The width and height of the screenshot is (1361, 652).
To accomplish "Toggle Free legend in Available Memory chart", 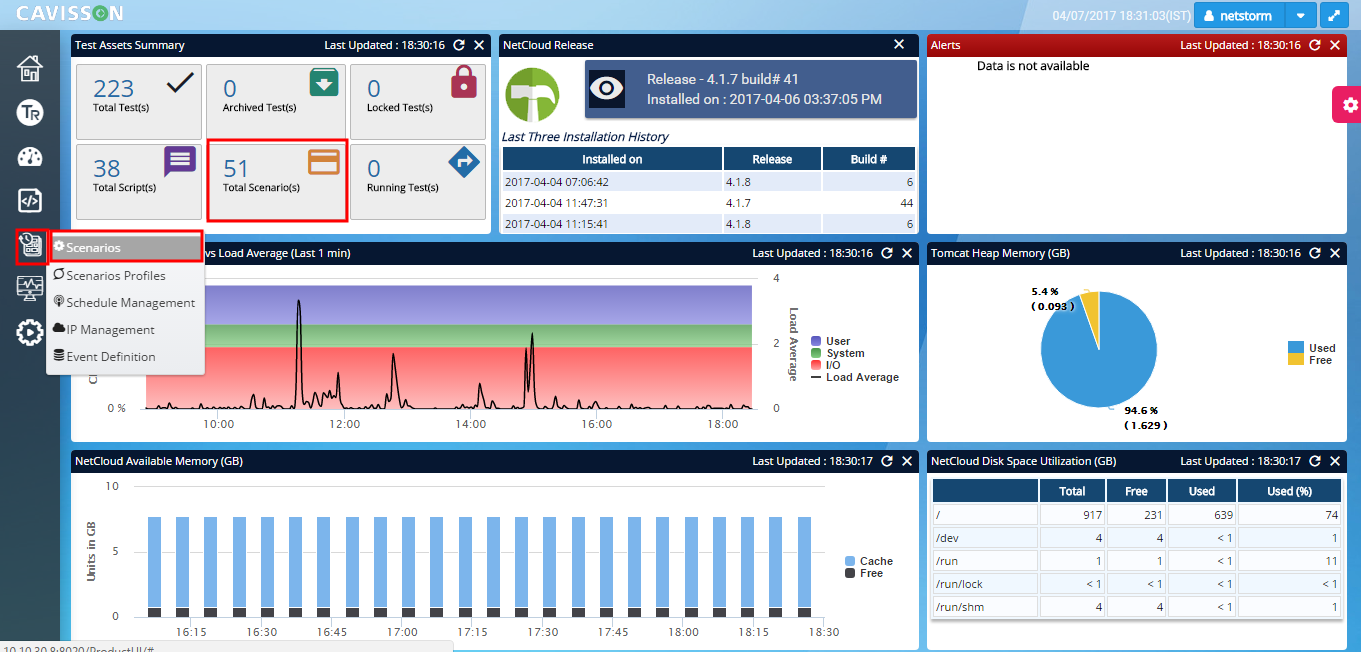I will point(864,573).
